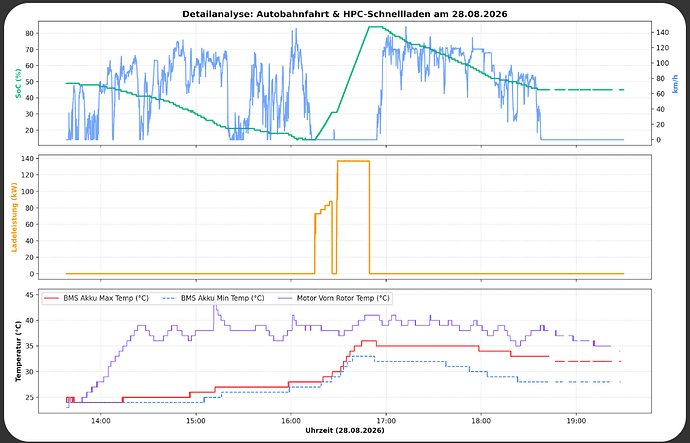Click the 0 tick on the km/h axis
The image size is (690, 443).
(657, 140)
